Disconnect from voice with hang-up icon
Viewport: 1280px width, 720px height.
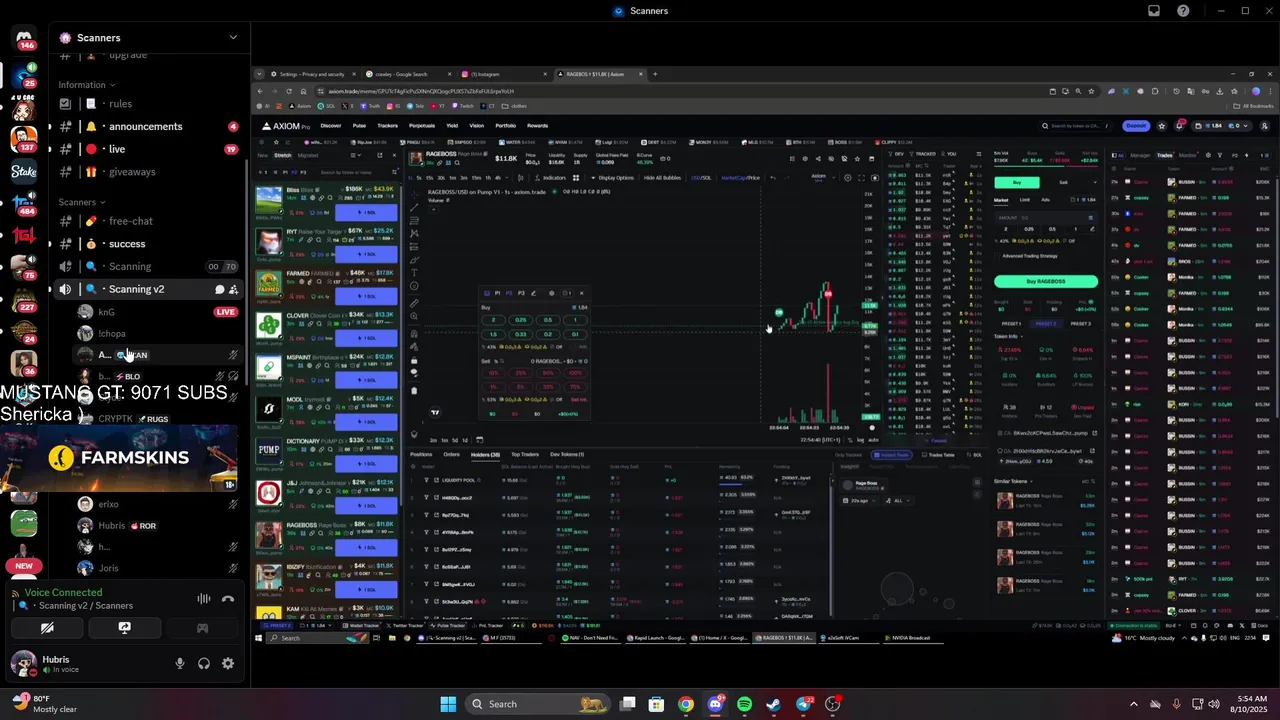(x=228, y=599)
